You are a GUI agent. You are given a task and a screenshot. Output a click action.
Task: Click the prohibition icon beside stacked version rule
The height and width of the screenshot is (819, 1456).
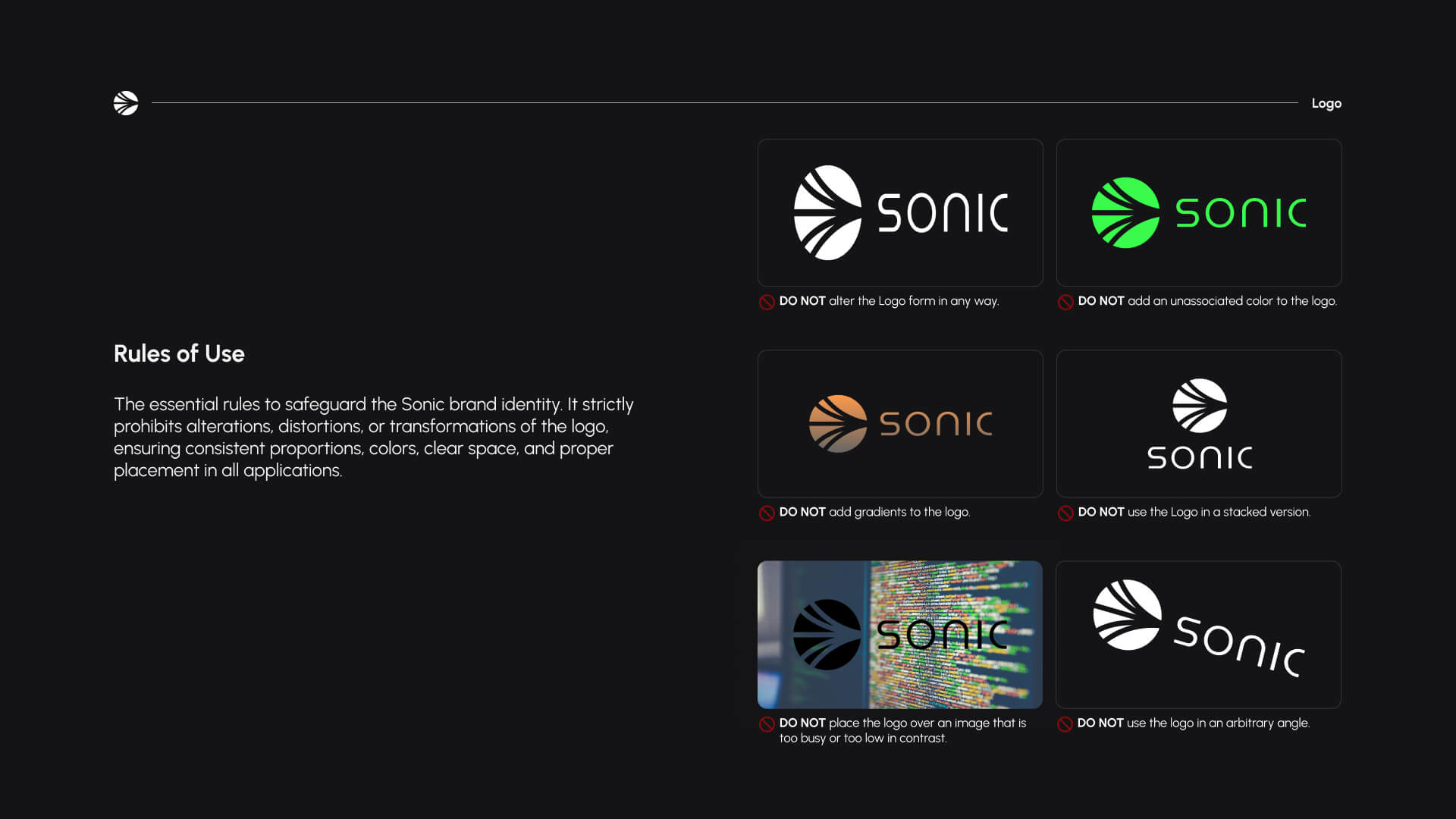coord(1065,513)
